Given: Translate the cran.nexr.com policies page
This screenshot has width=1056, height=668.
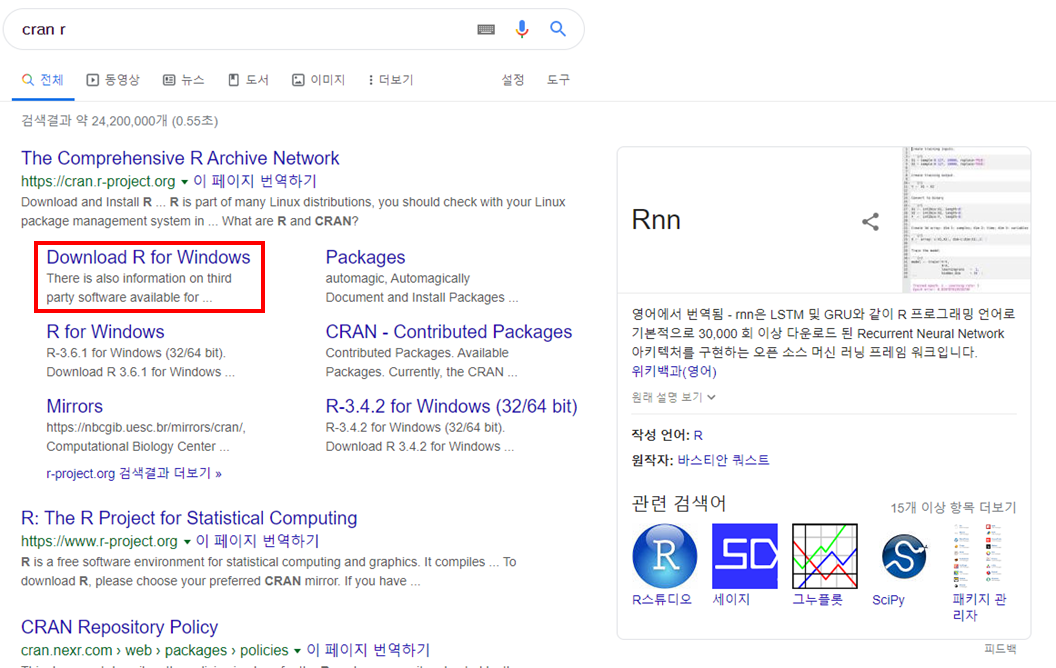Looking at the screenshot, I should [368, 650].
